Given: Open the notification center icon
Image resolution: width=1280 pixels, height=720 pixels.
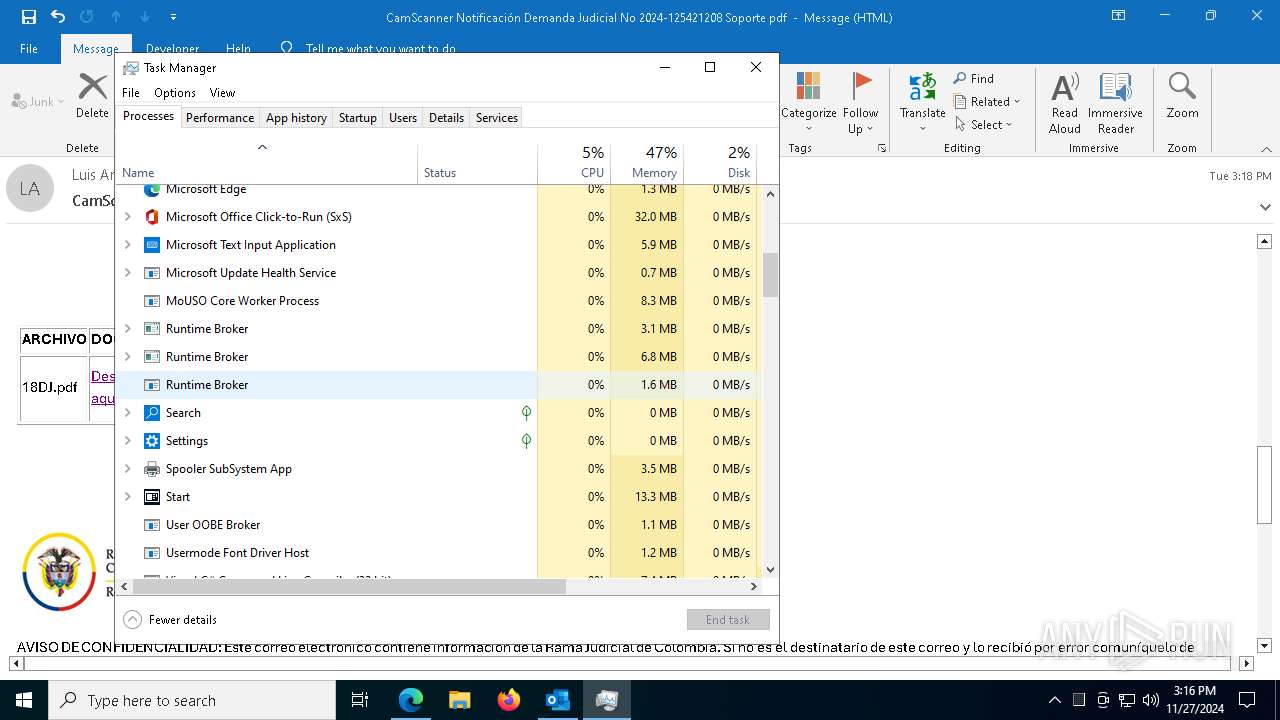Looking at the screenshot, I should click(1247, 700).
